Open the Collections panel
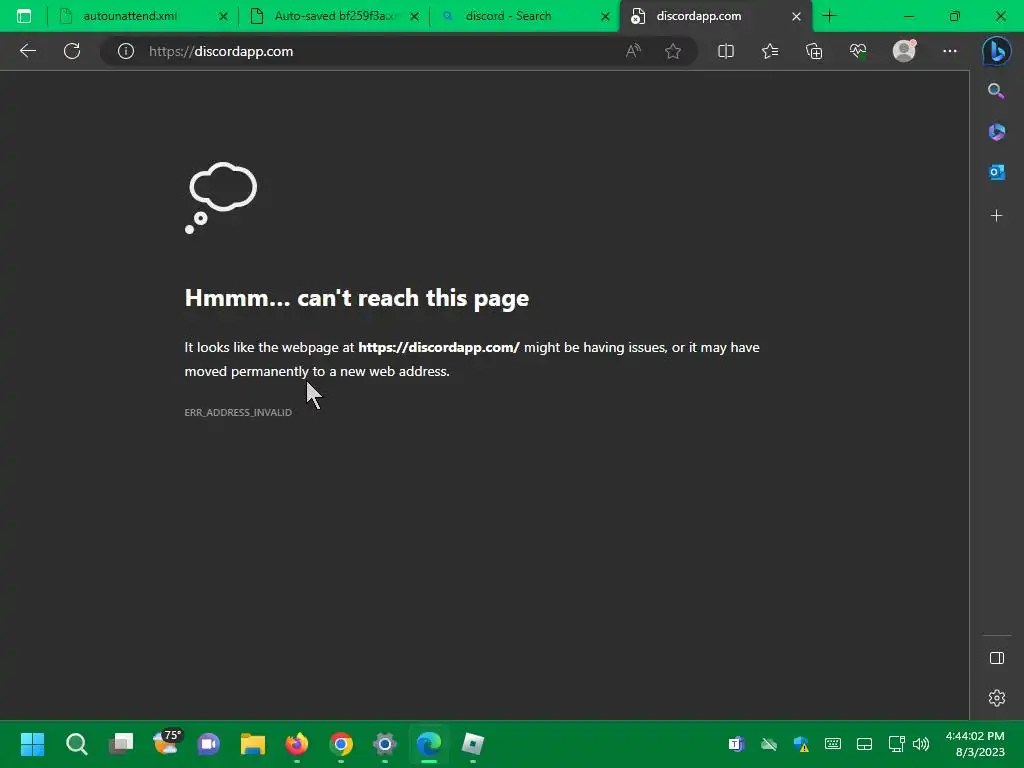This screenshot has width=1024, height=768. (814, 51)
